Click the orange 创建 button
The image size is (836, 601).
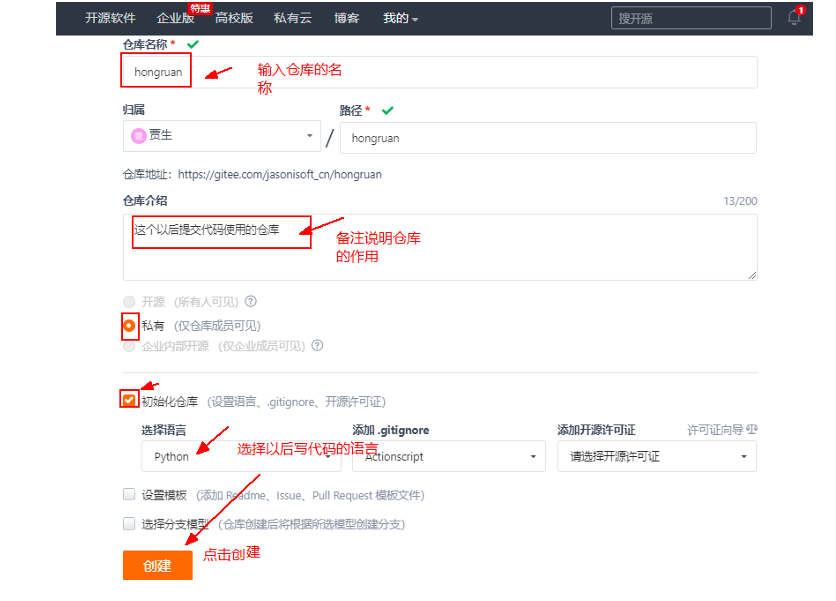pos(157,565)
